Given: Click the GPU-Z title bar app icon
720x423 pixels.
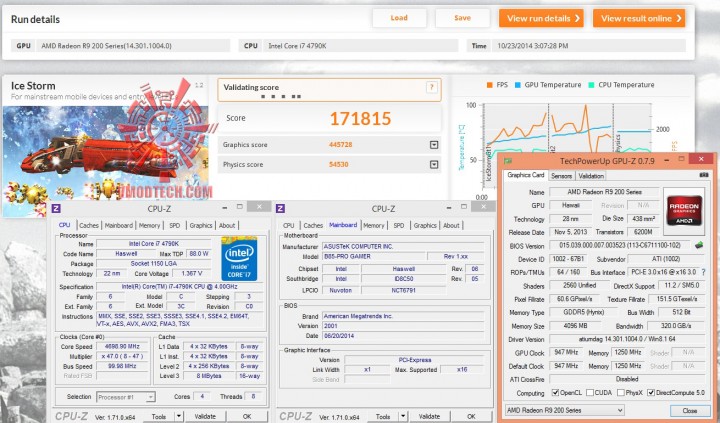Looking at the screenshot, I should [x=508, y=161].
